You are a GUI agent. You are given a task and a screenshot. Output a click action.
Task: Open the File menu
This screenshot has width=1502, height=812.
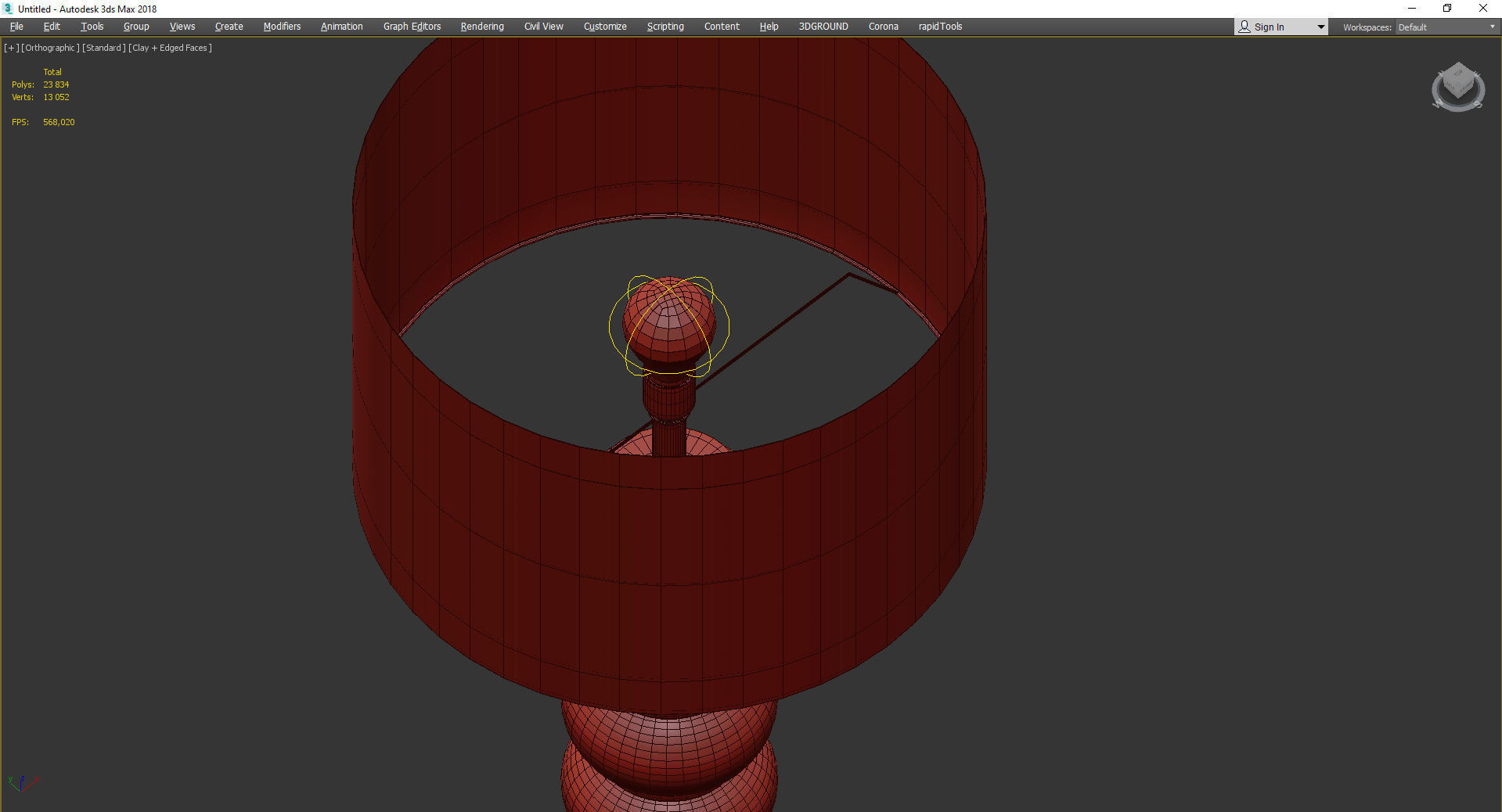pyautogui.click(x=16, y=27)
